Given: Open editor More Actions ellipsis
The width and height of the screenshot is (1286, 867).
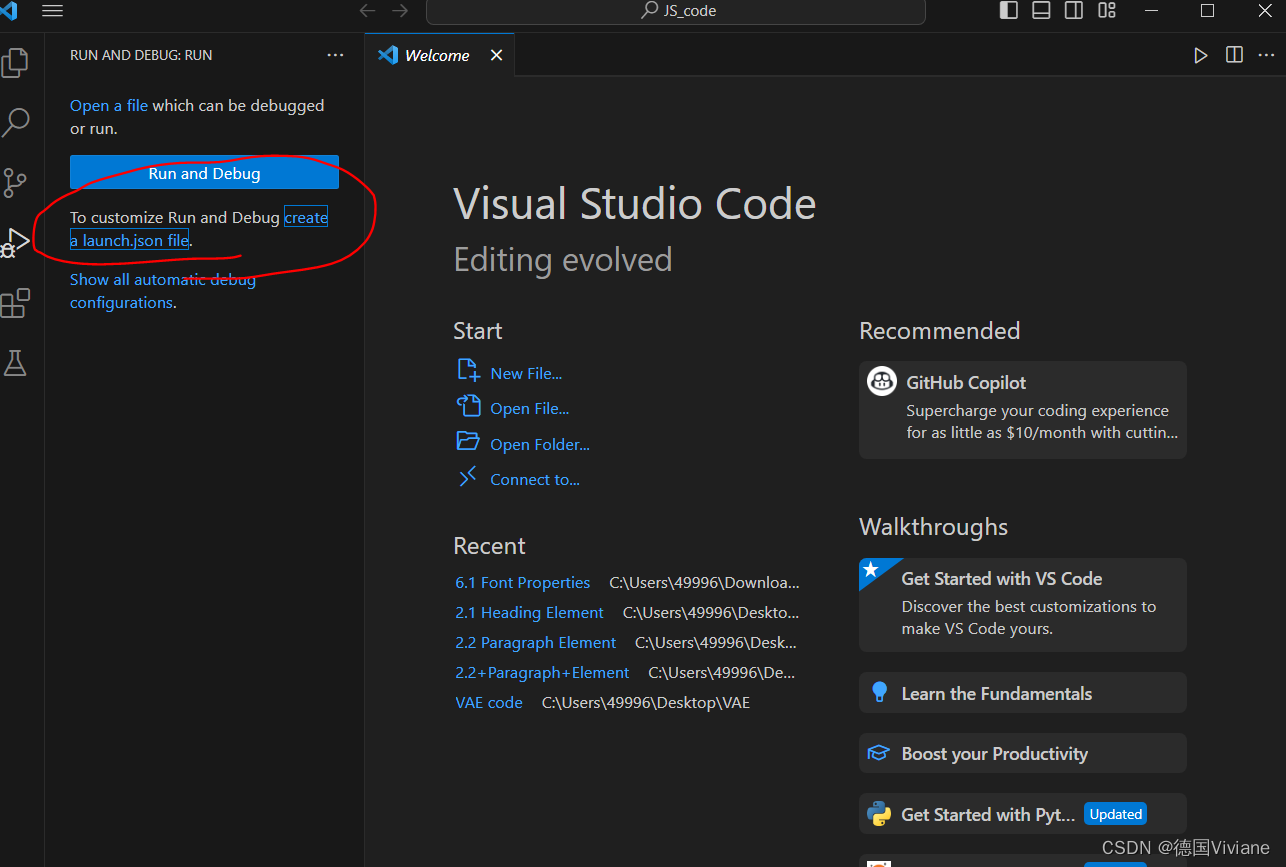Looking at the screenshot, I should [x=1268, y=55].
